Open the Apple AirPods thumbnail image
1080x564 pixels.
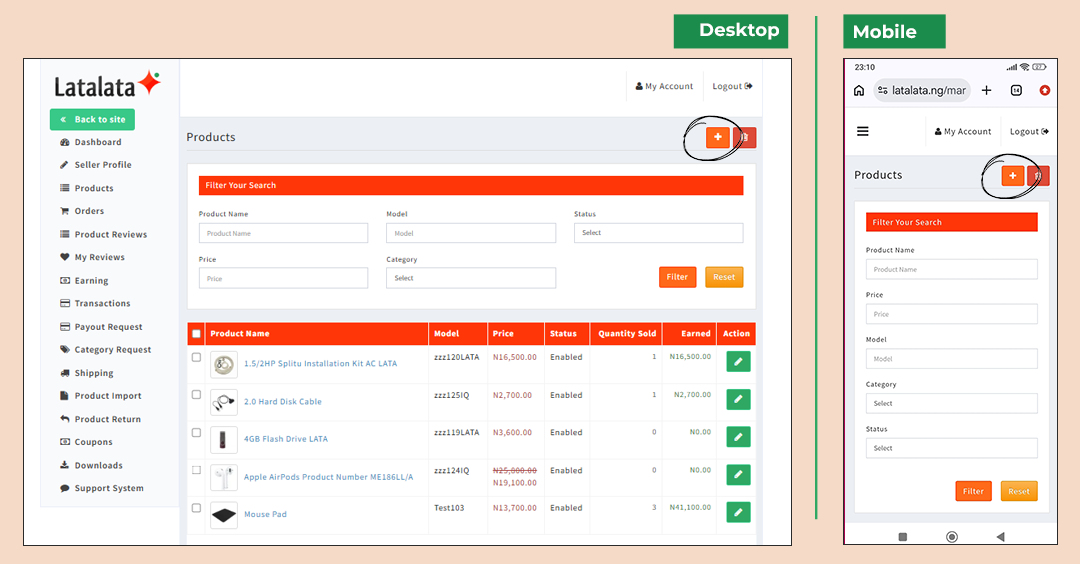click(224, 477)
